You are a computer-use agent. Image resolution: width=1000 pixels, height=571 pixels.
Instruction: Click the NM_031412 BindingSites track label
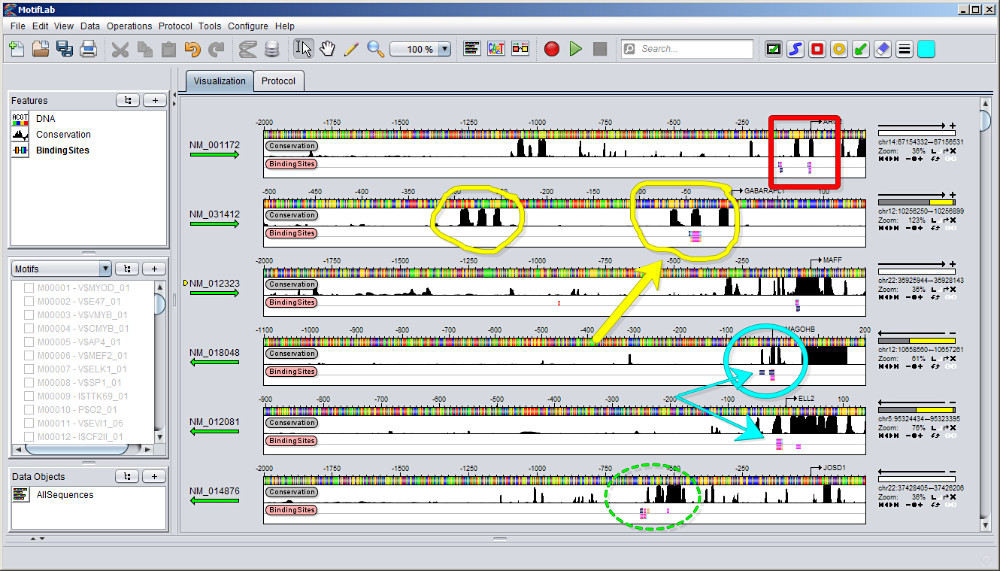pyautogui.click(x=291, y=233)
